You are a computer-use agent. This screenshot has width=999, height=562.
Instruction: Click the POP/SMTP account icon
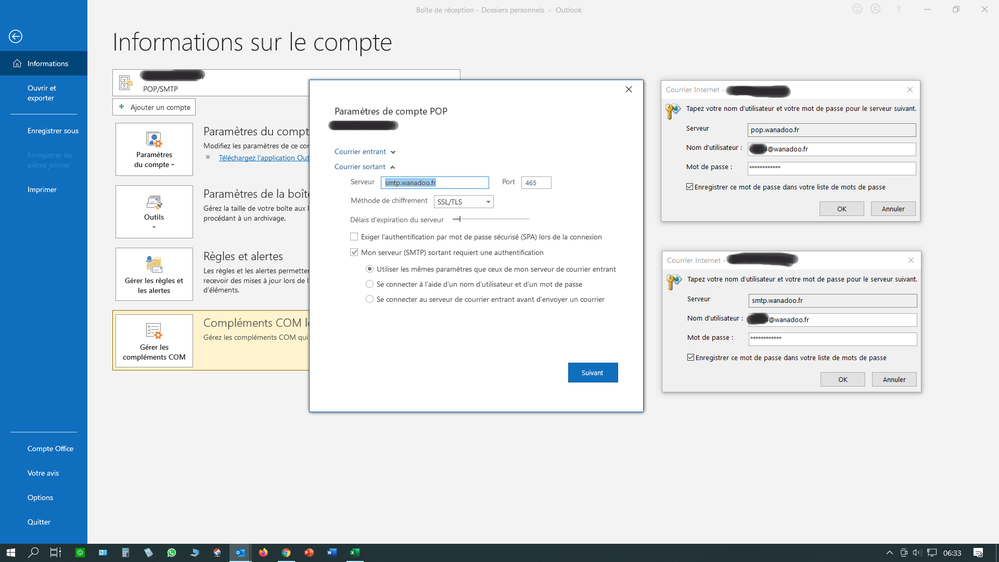point(126,82)
